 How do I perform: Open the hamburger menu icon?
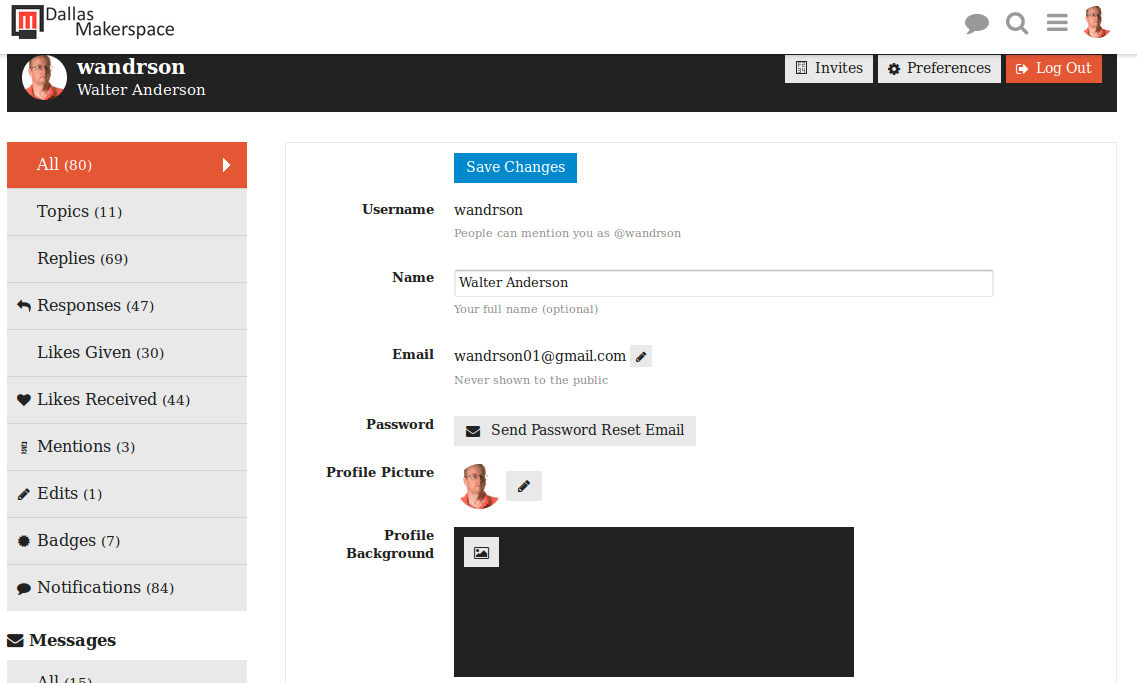(x=1057, y=22)
